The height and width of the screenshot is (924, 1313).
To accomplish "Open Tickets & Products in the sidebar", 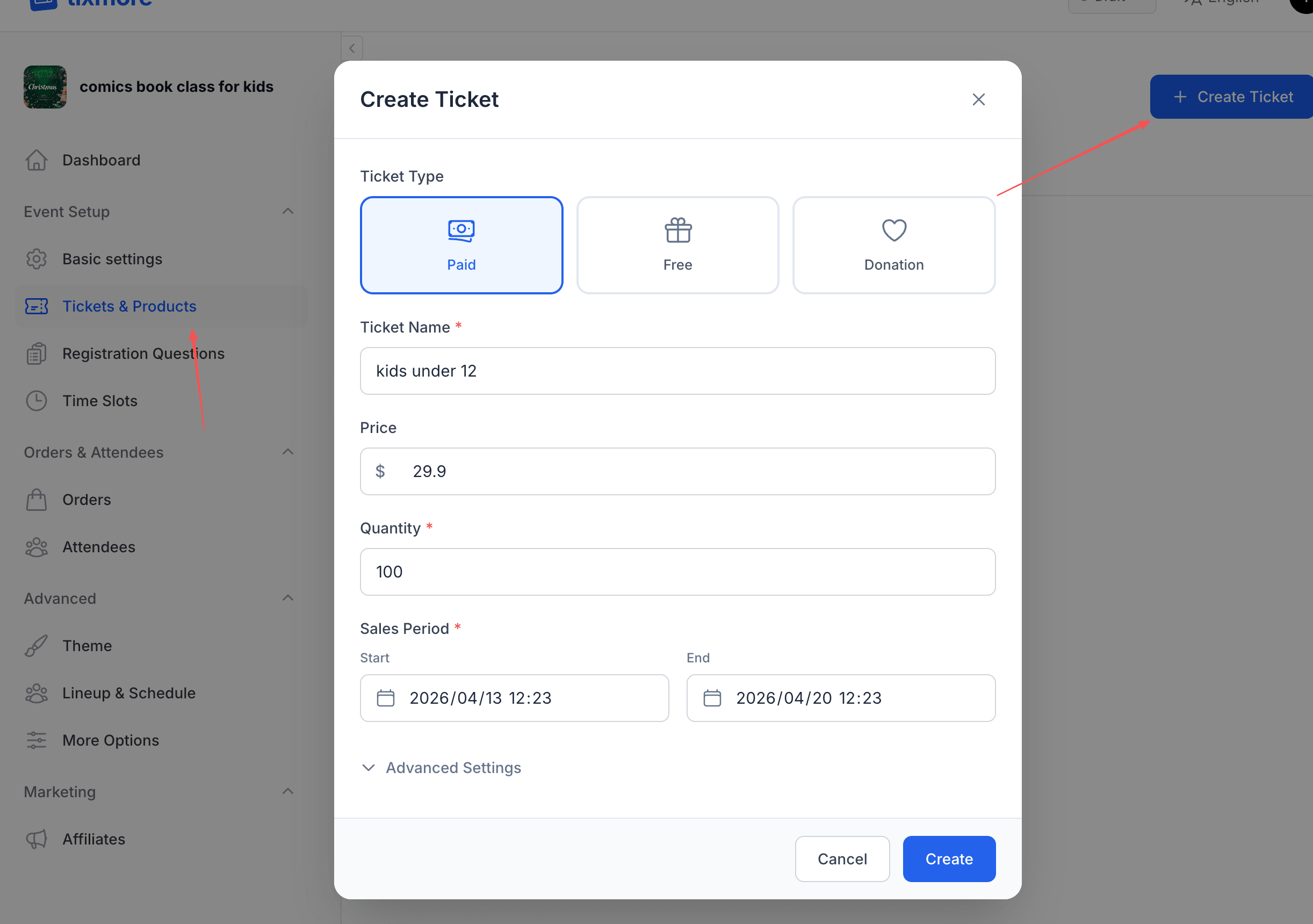I will (129, 306).
